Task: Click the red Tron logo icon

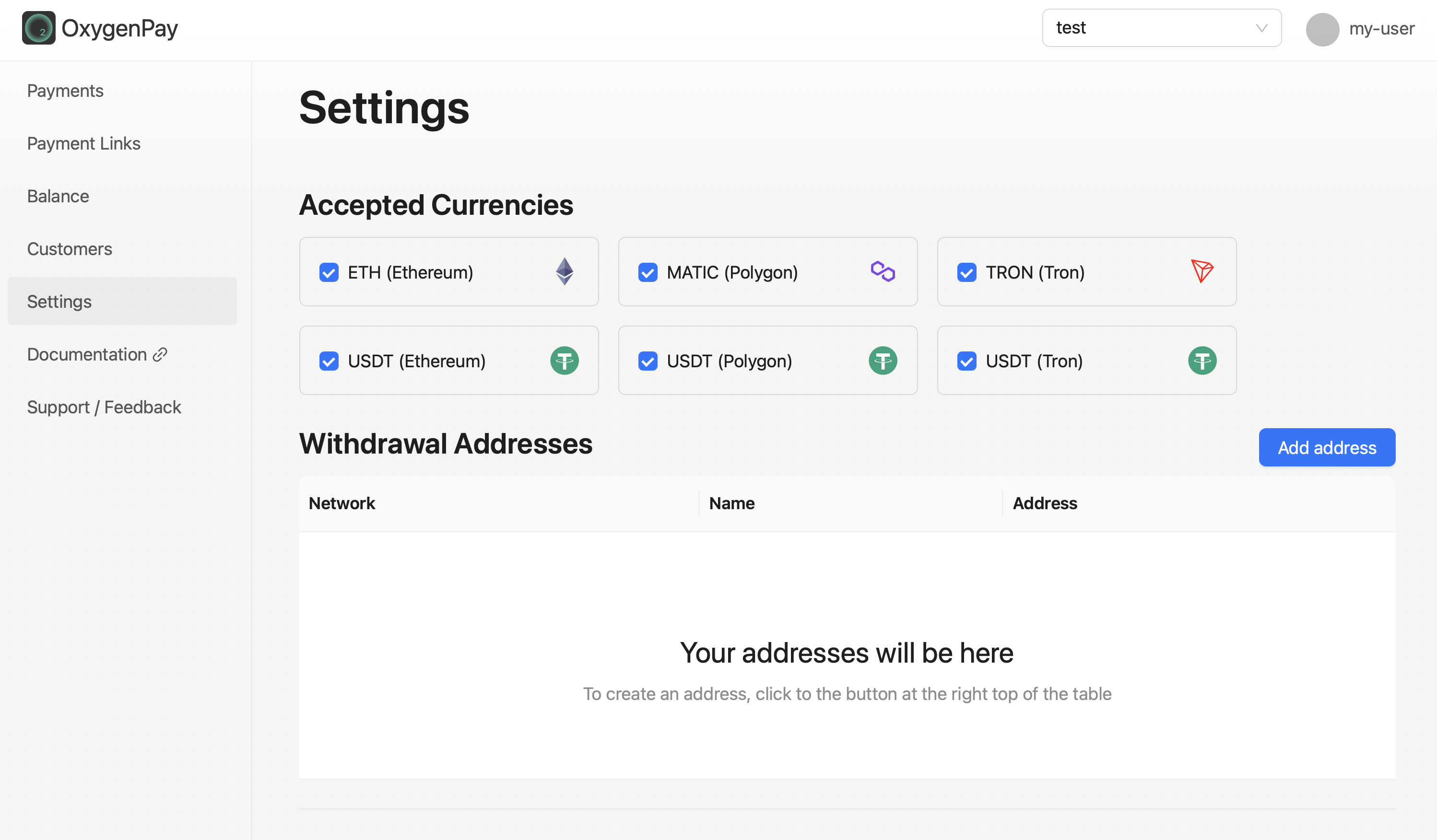Action: click(x=1201, y=271)
